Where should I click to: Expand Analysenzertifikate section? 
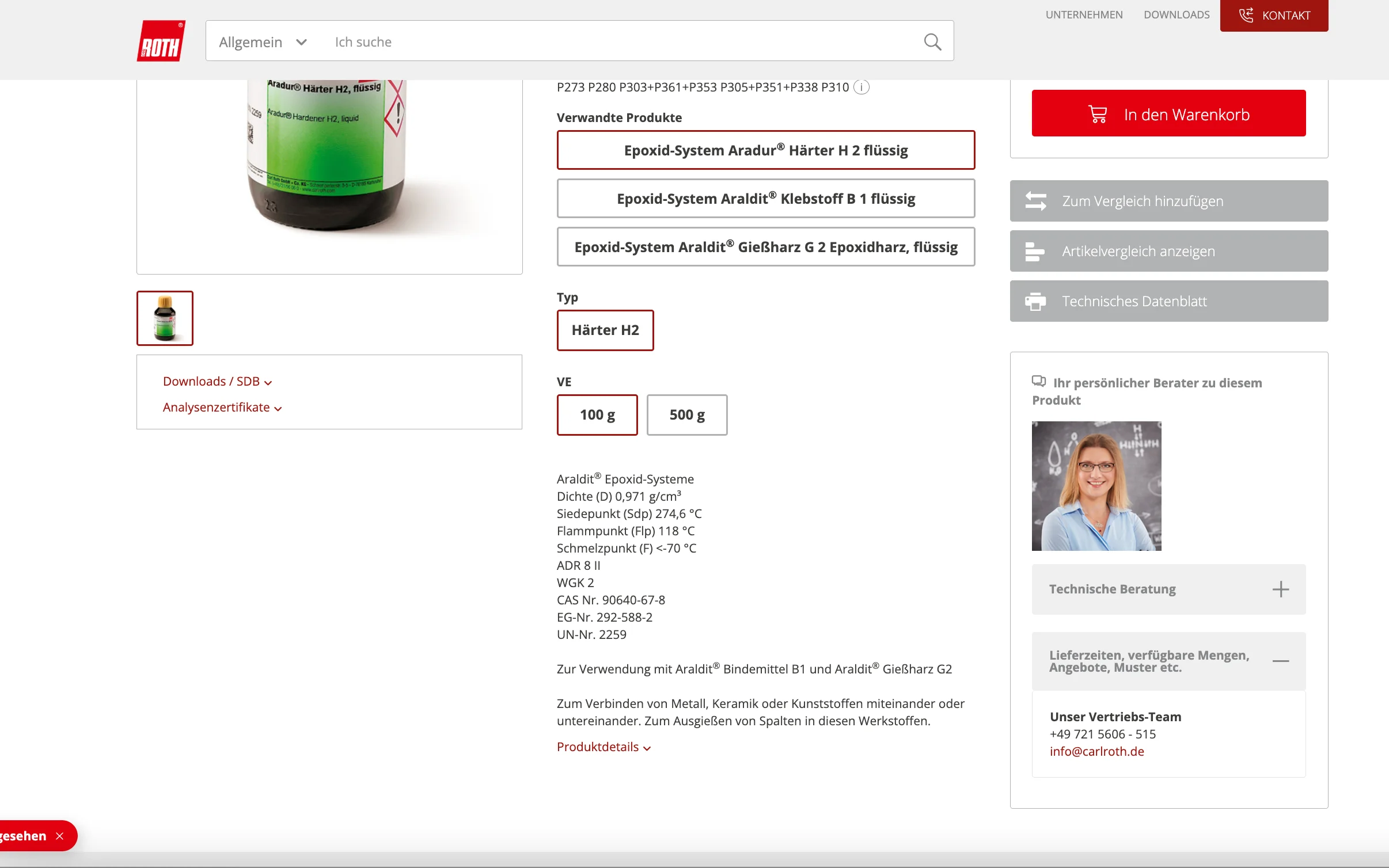222,407
